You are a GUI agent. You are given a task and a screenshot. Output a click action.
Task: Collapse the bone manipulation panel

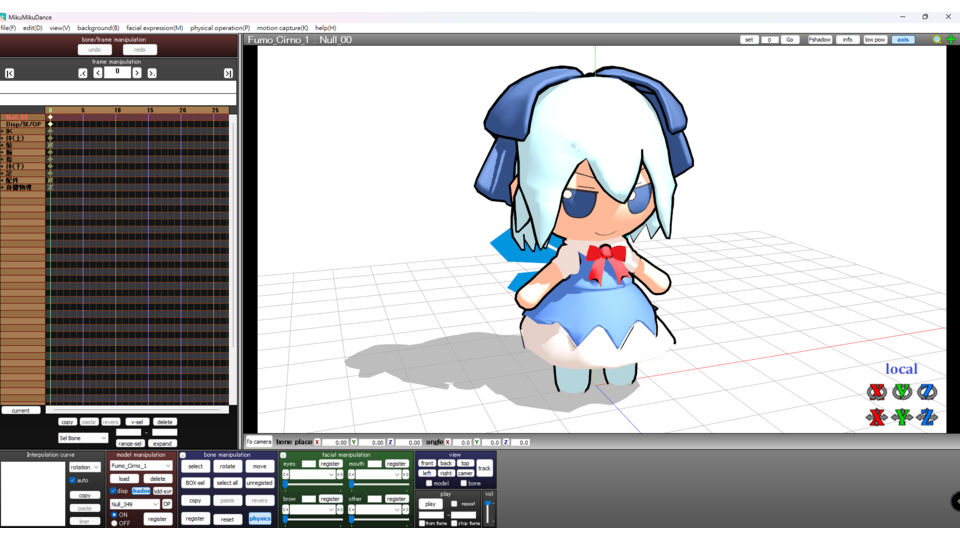pyautogui.click(x=182, y=456)
